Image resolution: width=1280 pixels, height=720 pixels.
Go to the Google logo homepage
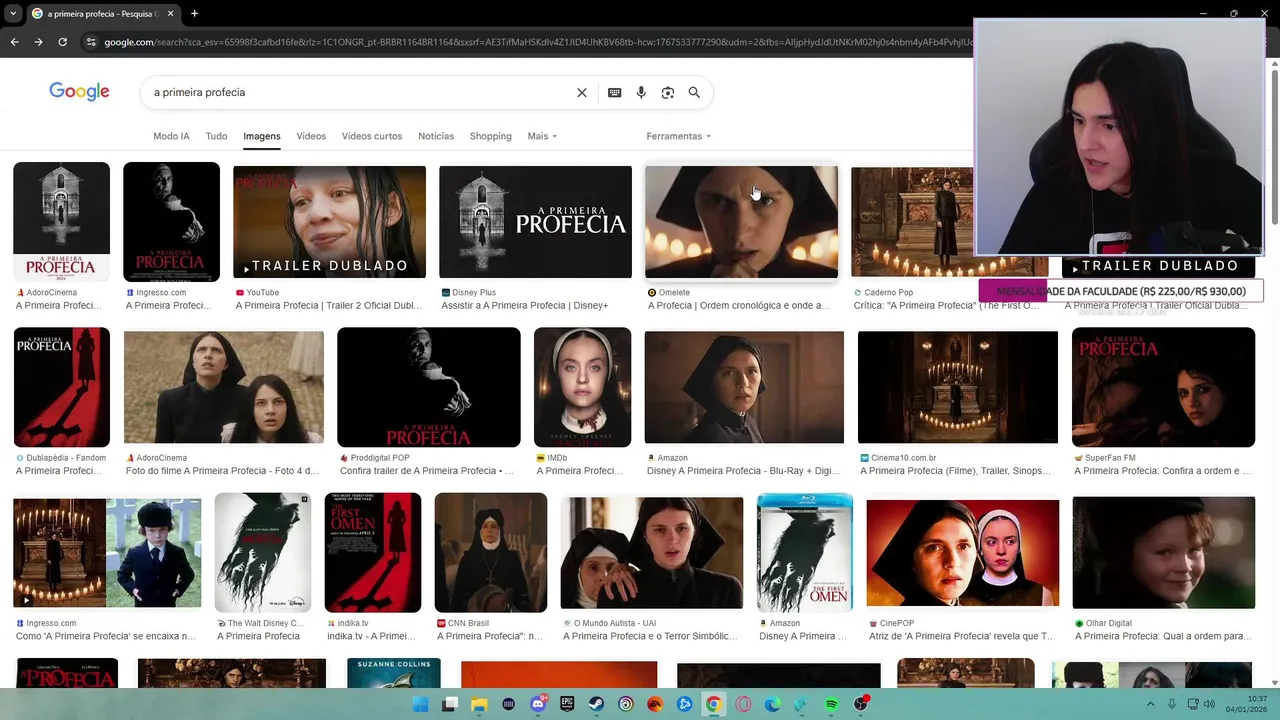(x=79, y=92)
